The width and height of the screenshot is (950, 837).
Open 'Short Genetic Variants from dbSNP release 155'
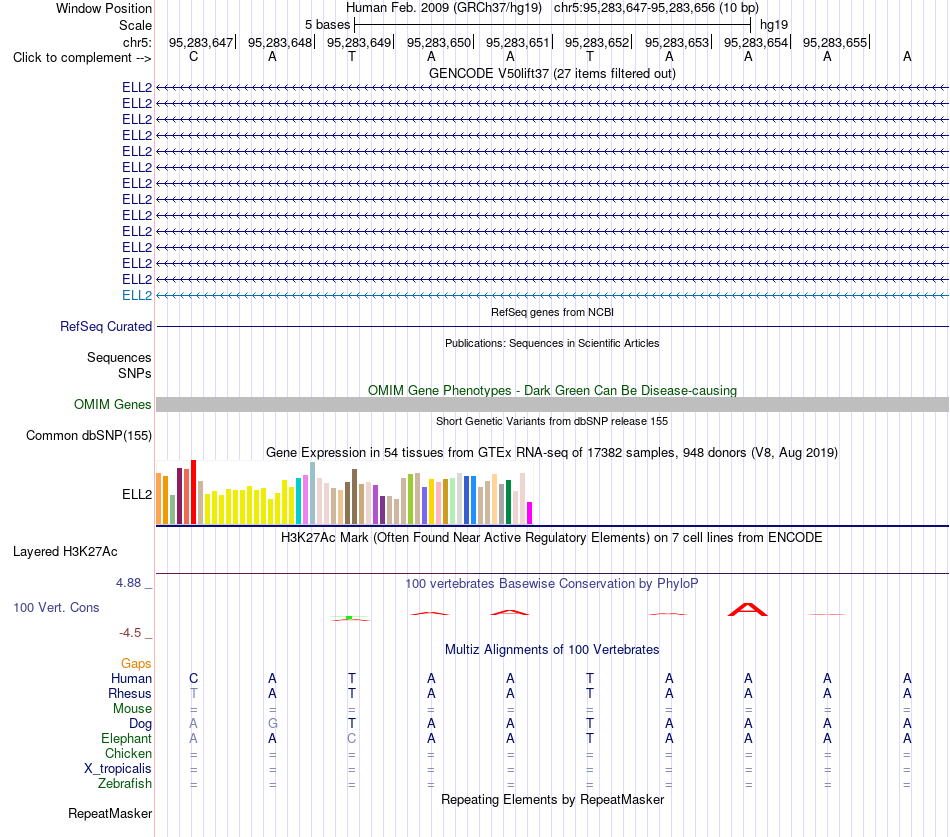[552, 421]
